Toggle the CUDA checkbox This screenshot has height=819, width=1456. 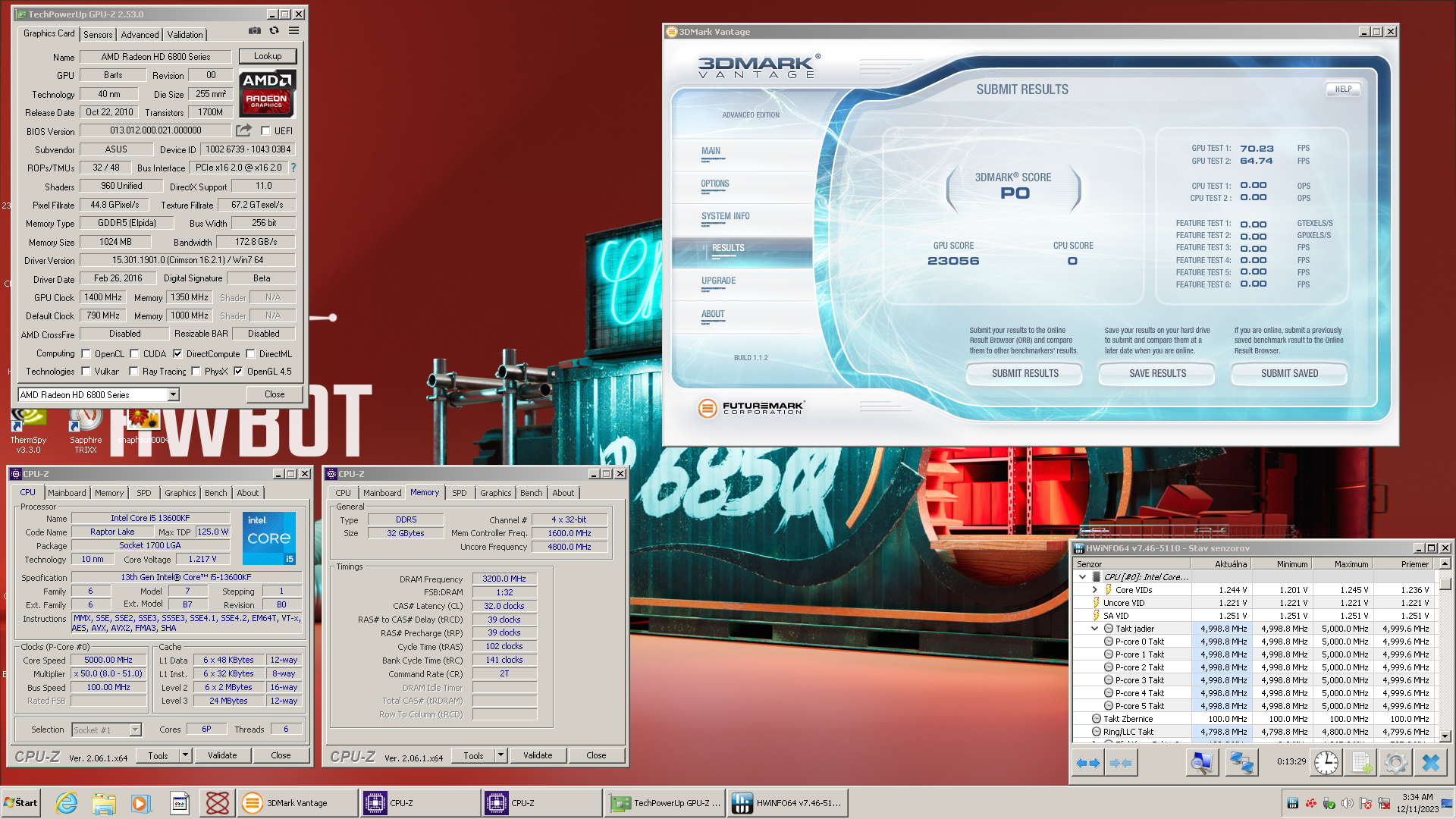[134, 353]
